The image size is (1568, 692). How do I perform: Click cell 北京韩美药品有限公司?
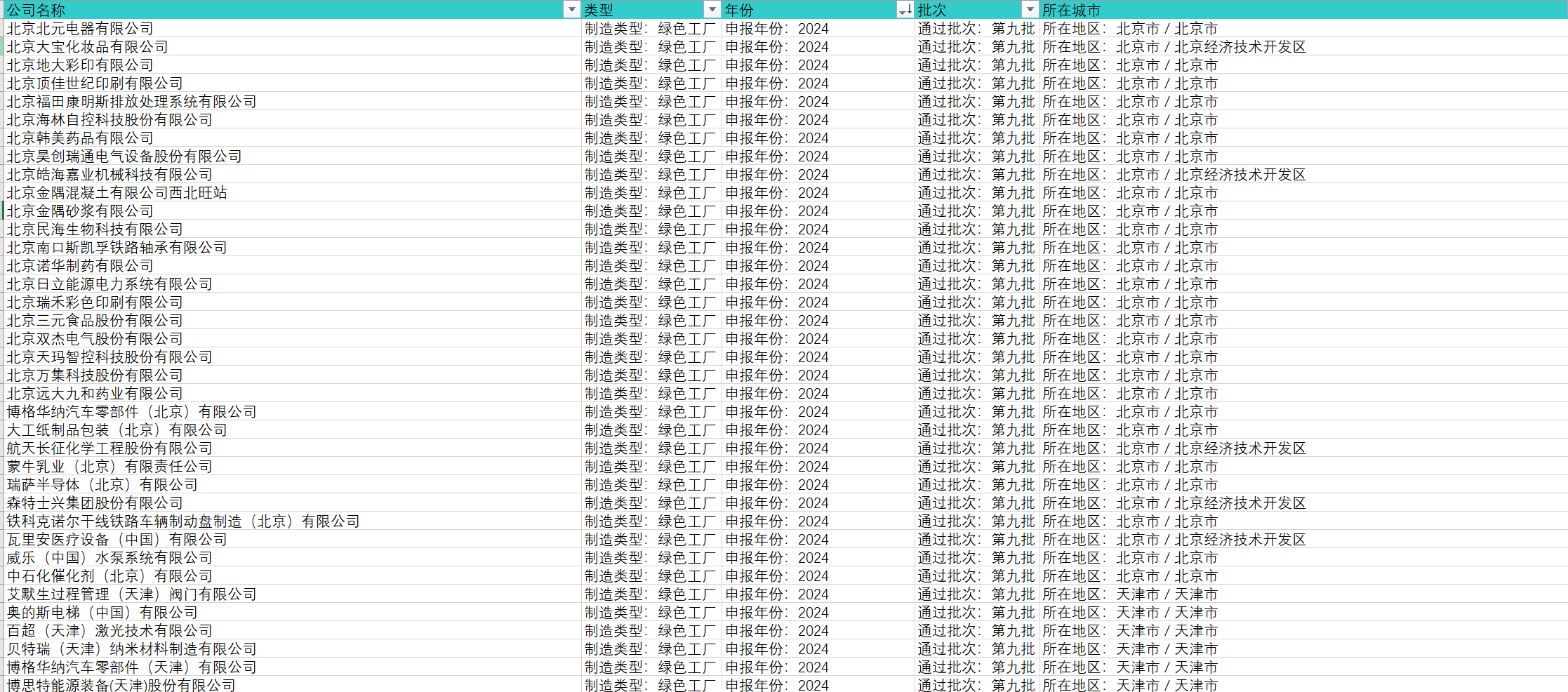[x=293, y=138]
